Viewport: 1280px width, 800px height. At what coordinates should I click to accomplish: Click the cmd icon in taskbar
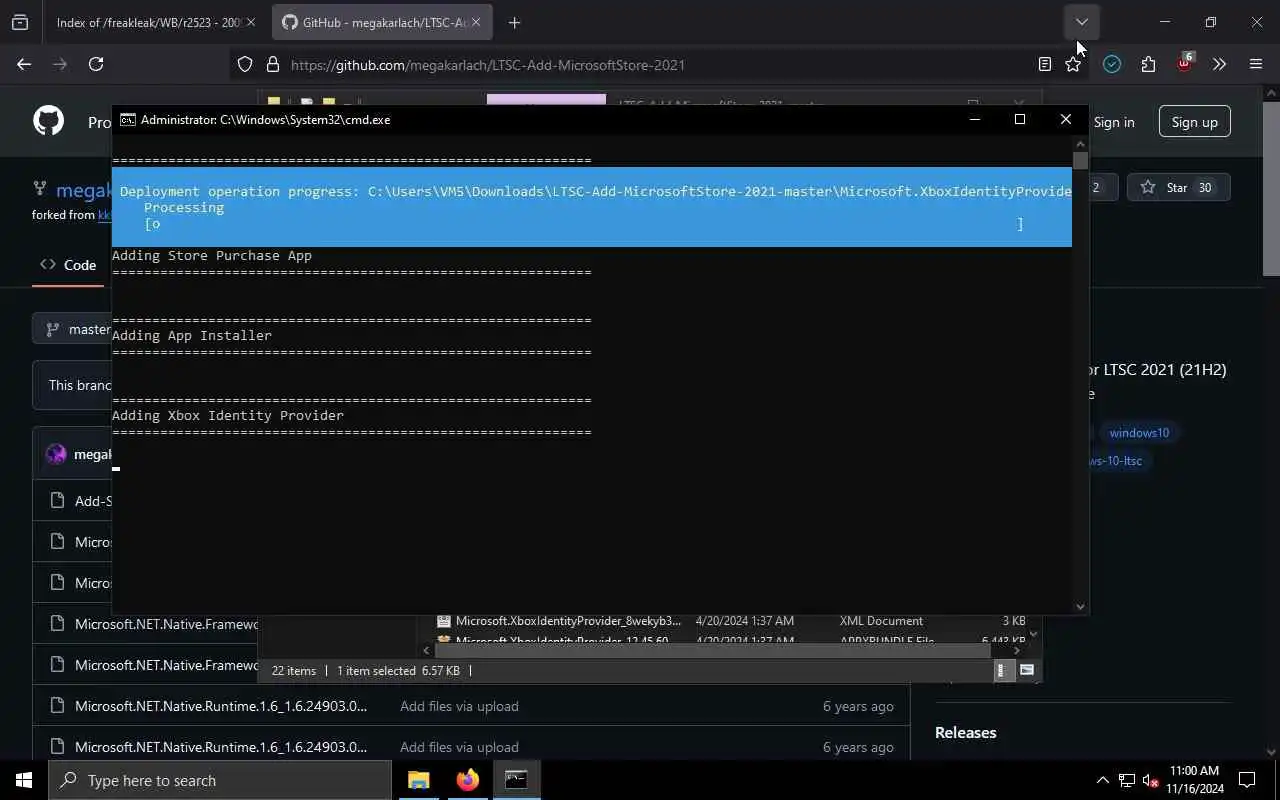click(x=516, y=780)
